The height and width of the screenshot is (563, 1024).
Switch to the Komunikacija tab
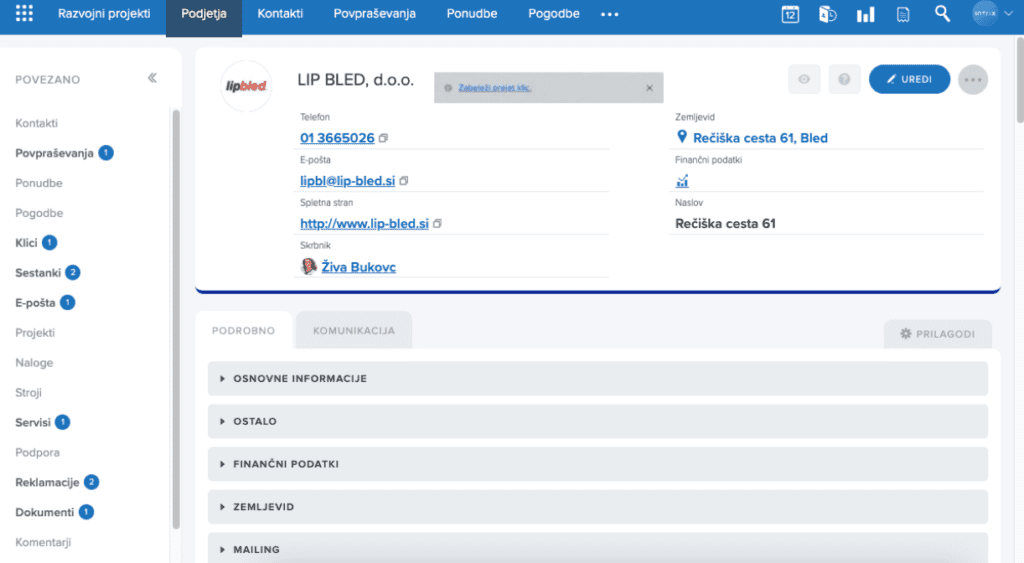click(x=354, y=330)
